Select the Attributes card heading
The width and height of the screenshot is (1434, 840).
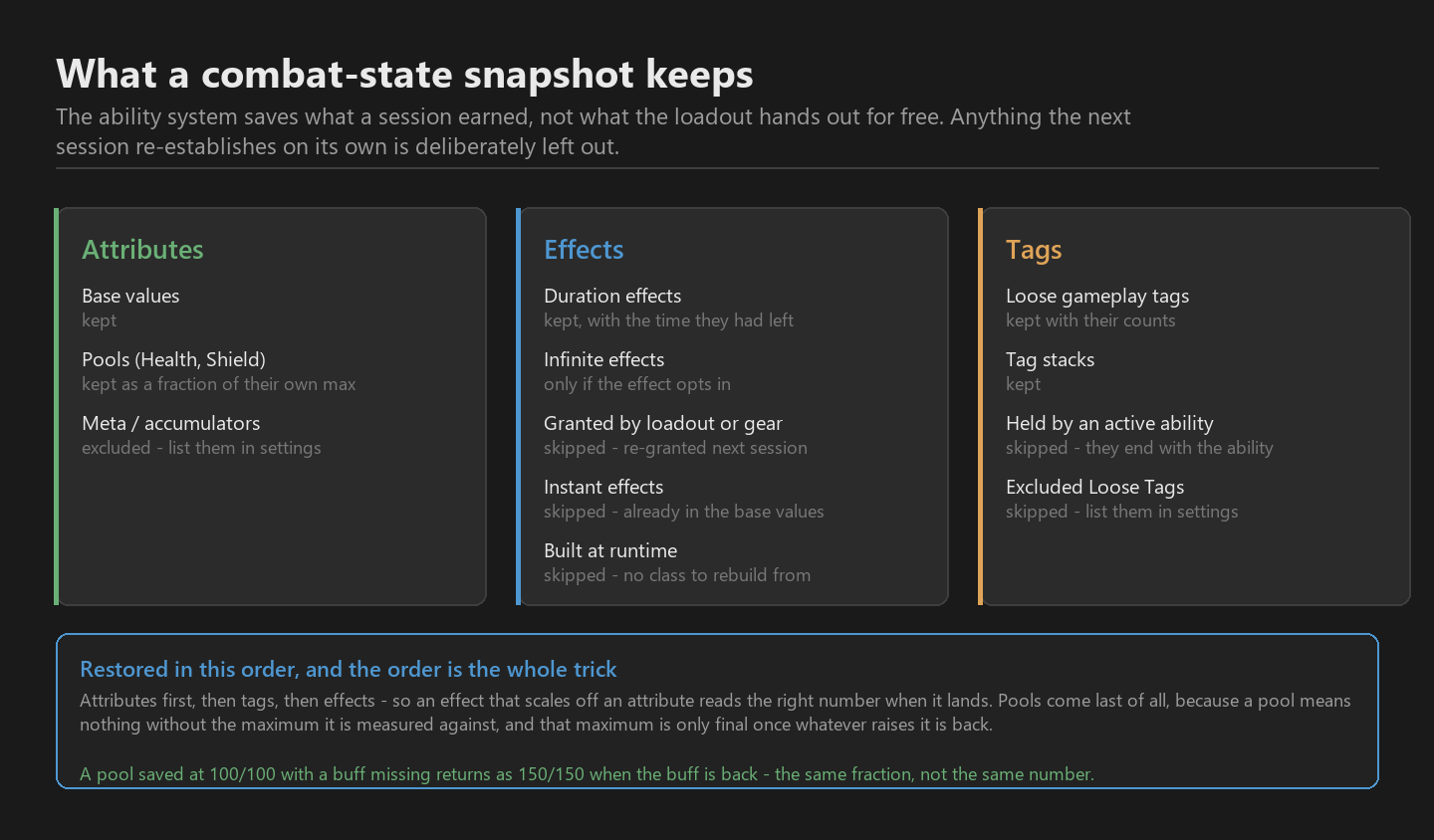(142, 250)
